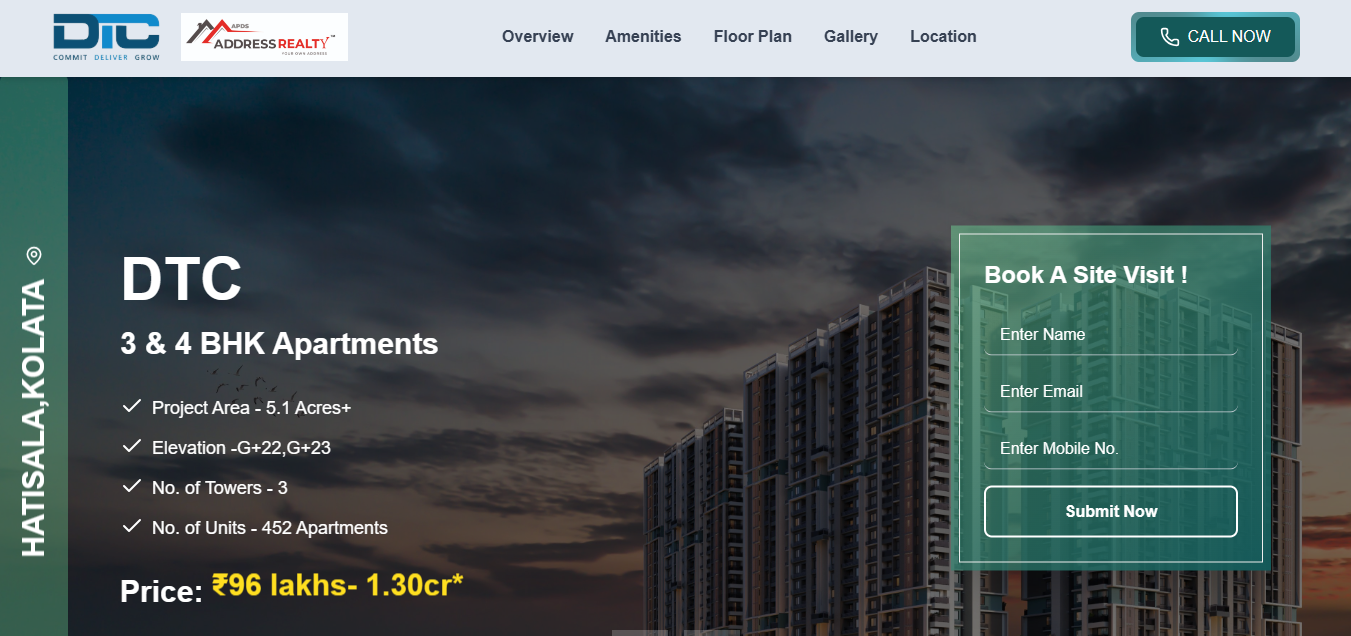Image resolution: width=1351 pixels, height=636 pixels.
Task: Click the checkmark beside No. of Towers
Action: click(131, 486)
